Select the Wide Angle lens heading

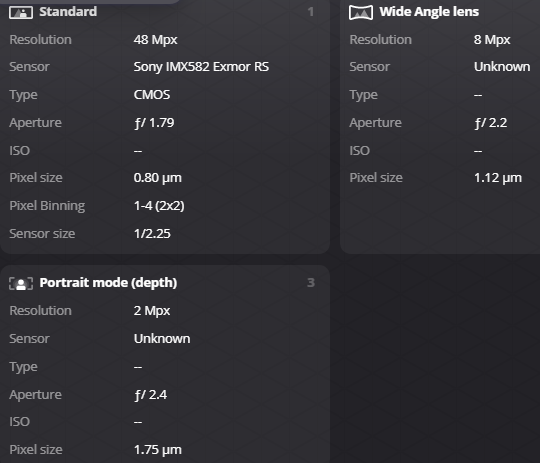429,12
